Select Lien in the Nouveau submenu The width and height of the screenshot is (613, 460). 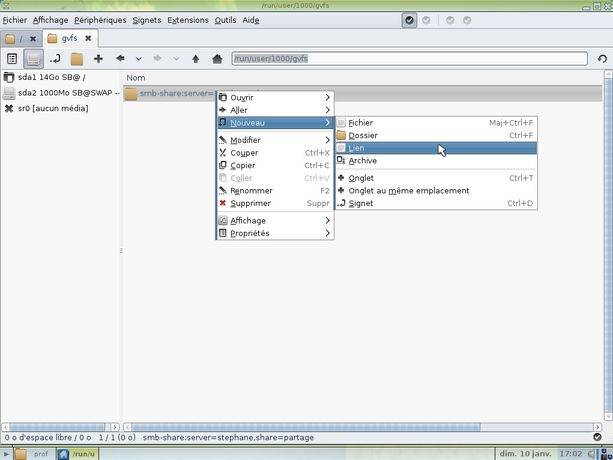pyautogui.click(x=436, y=148)
